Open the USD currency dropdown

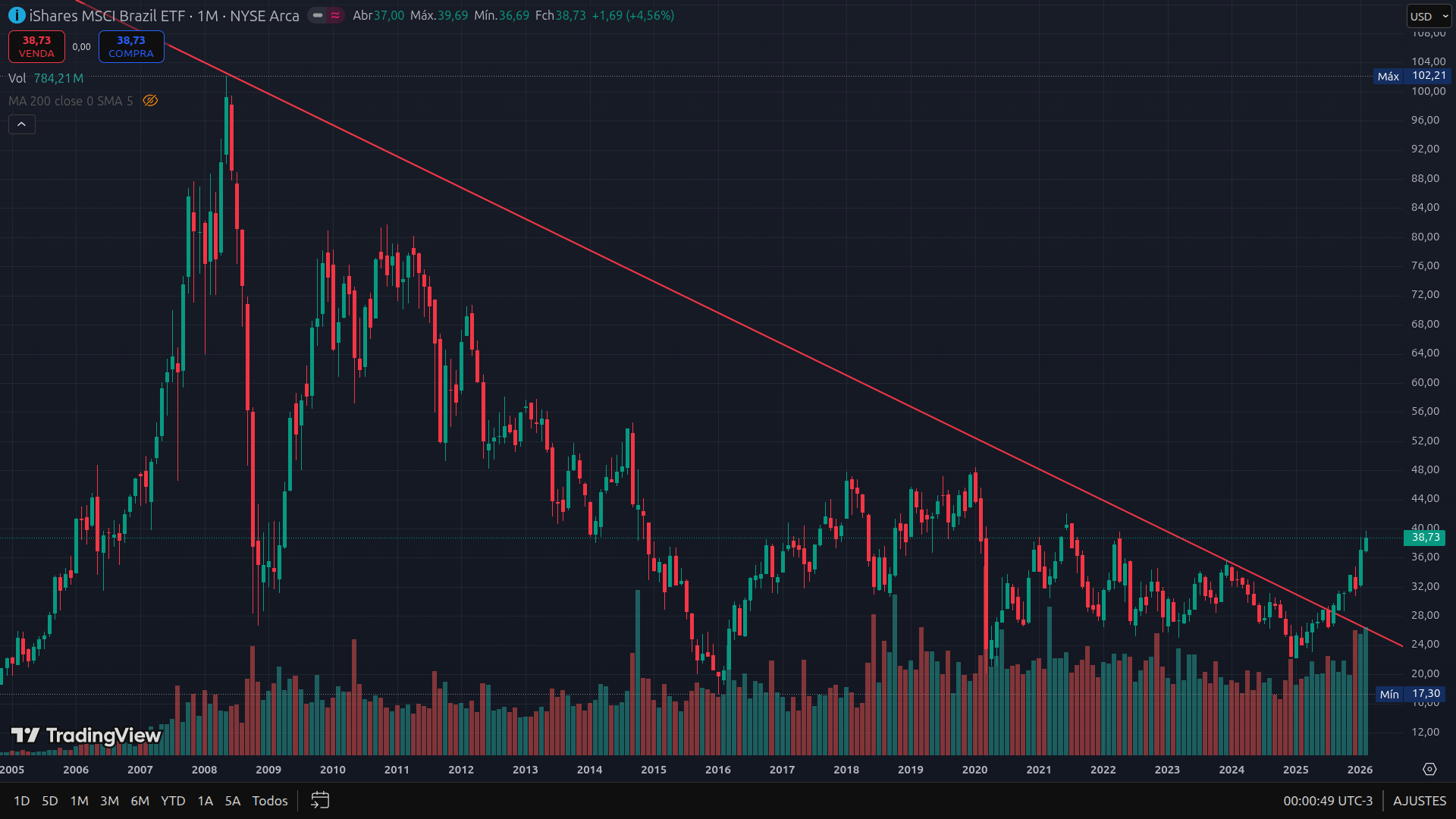click(x=1429, y=16)
